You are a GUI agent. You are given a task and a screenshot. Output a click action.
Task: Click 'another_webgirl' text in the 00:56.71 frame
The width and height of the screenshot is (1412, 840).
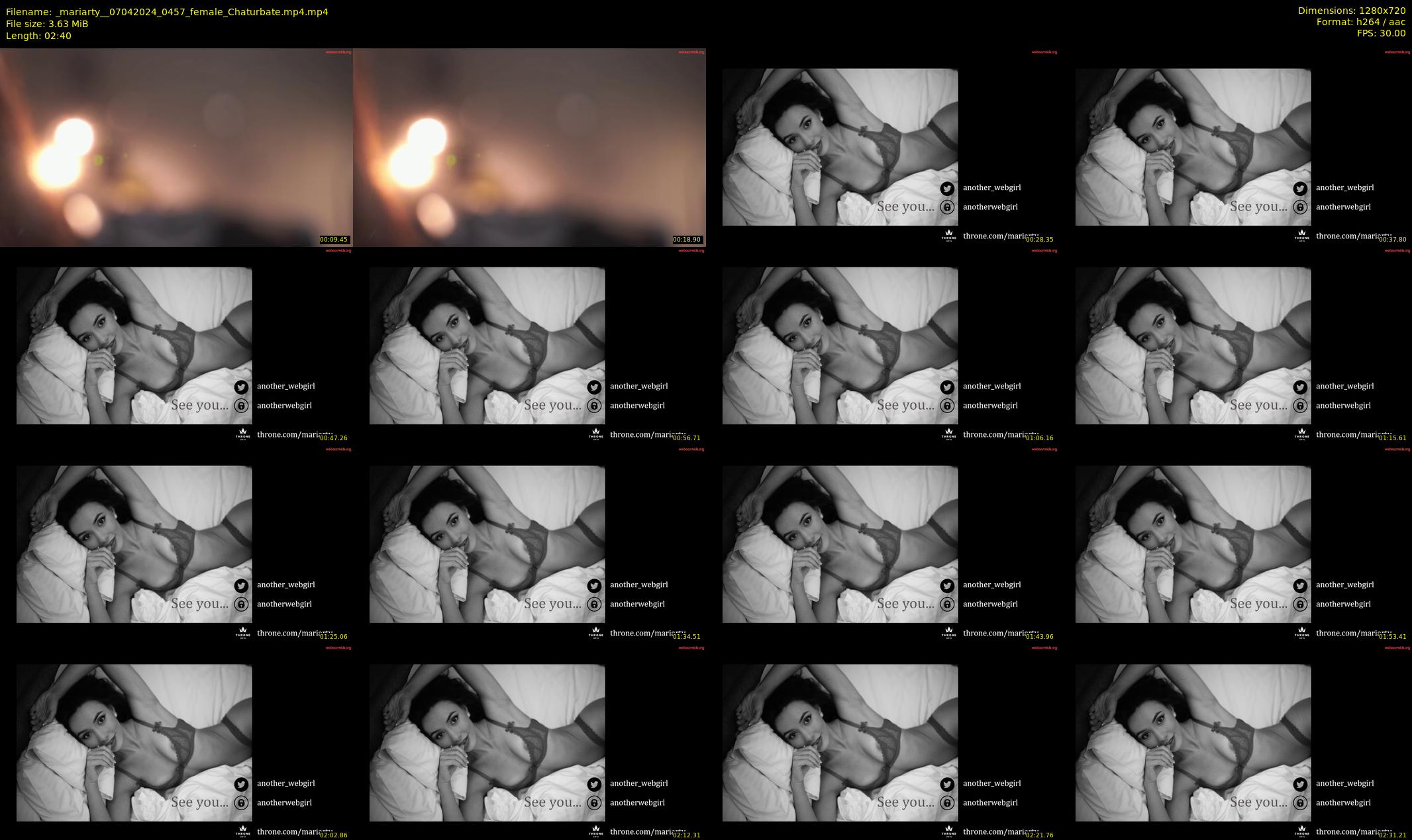pos(638,386)
